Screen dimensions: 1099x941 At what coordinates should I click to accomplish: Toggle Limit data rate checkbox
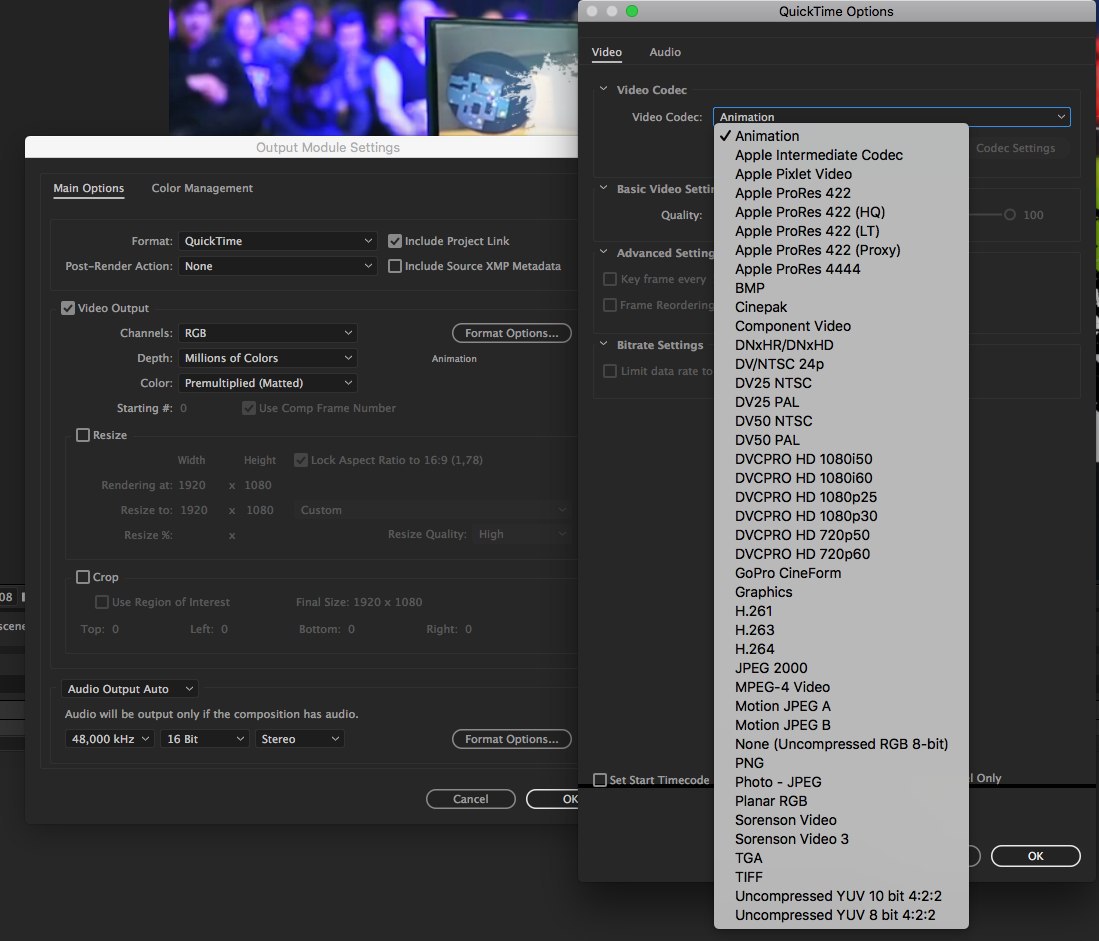(610, 371)
